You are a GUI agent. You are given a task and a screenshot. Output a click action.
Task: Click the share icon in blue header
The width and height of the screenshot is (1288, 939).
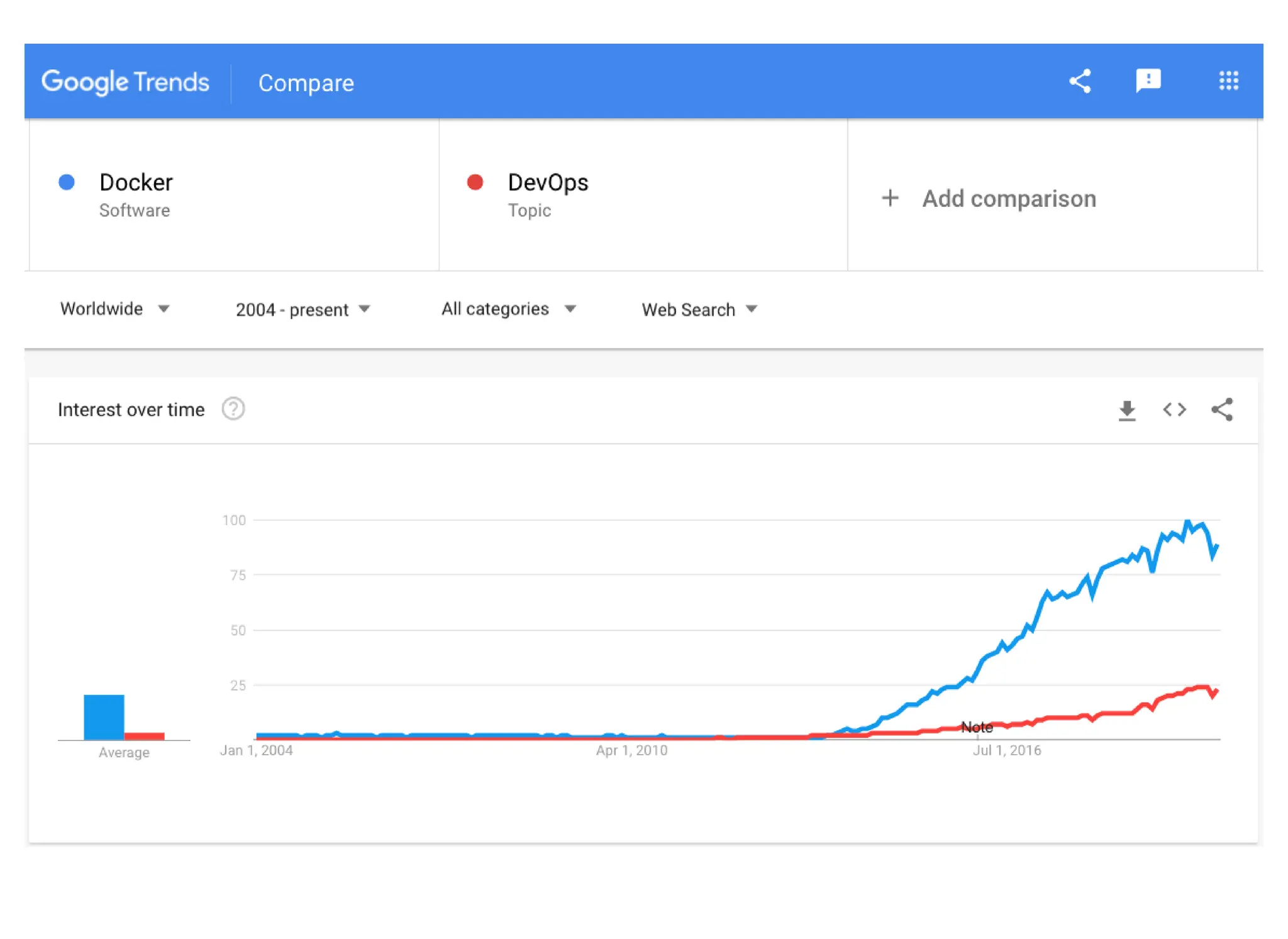tap(1080, 81)
